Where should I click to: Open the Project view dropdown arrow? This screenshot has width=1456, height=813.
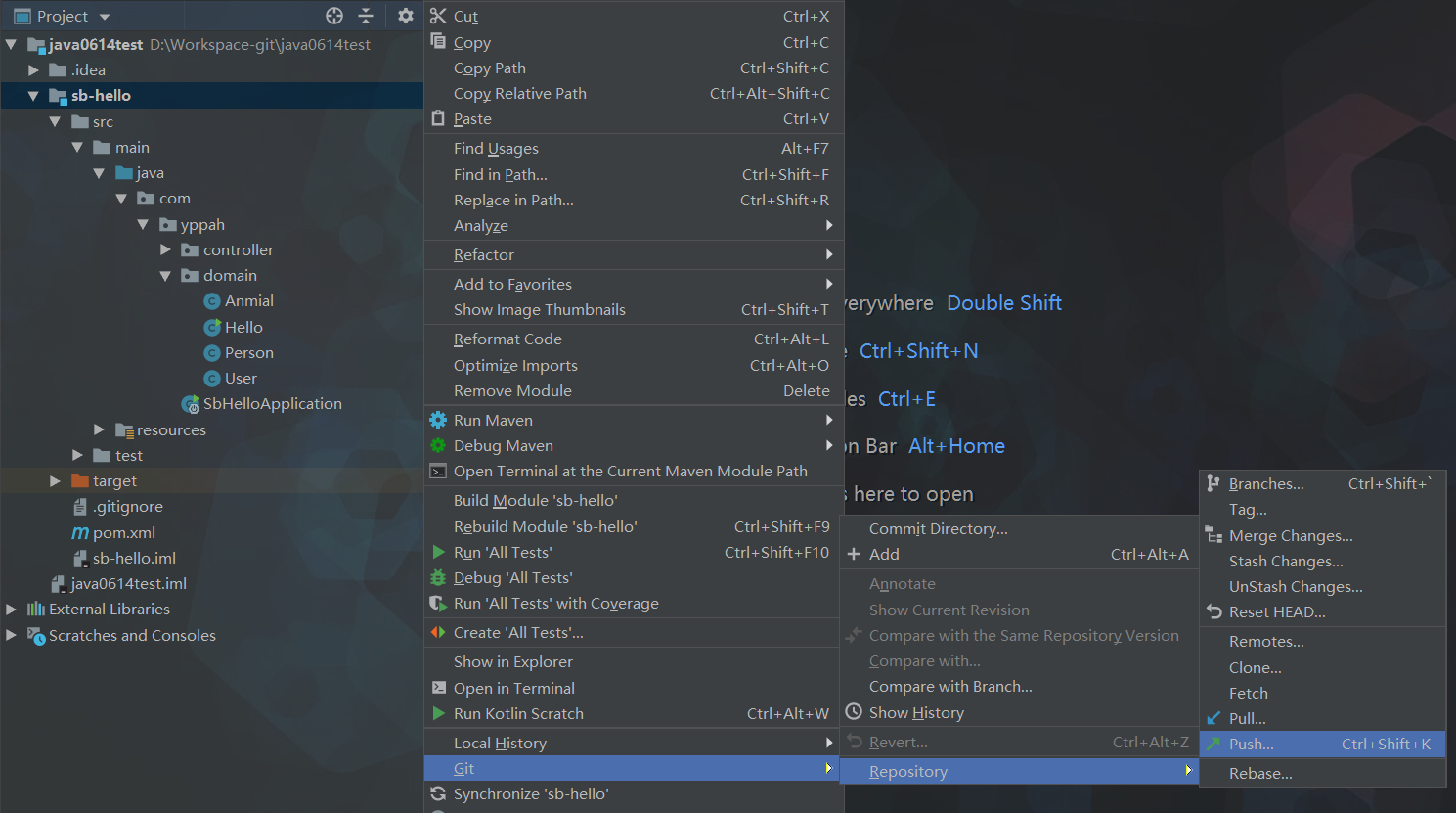click(x=105, y=17)
